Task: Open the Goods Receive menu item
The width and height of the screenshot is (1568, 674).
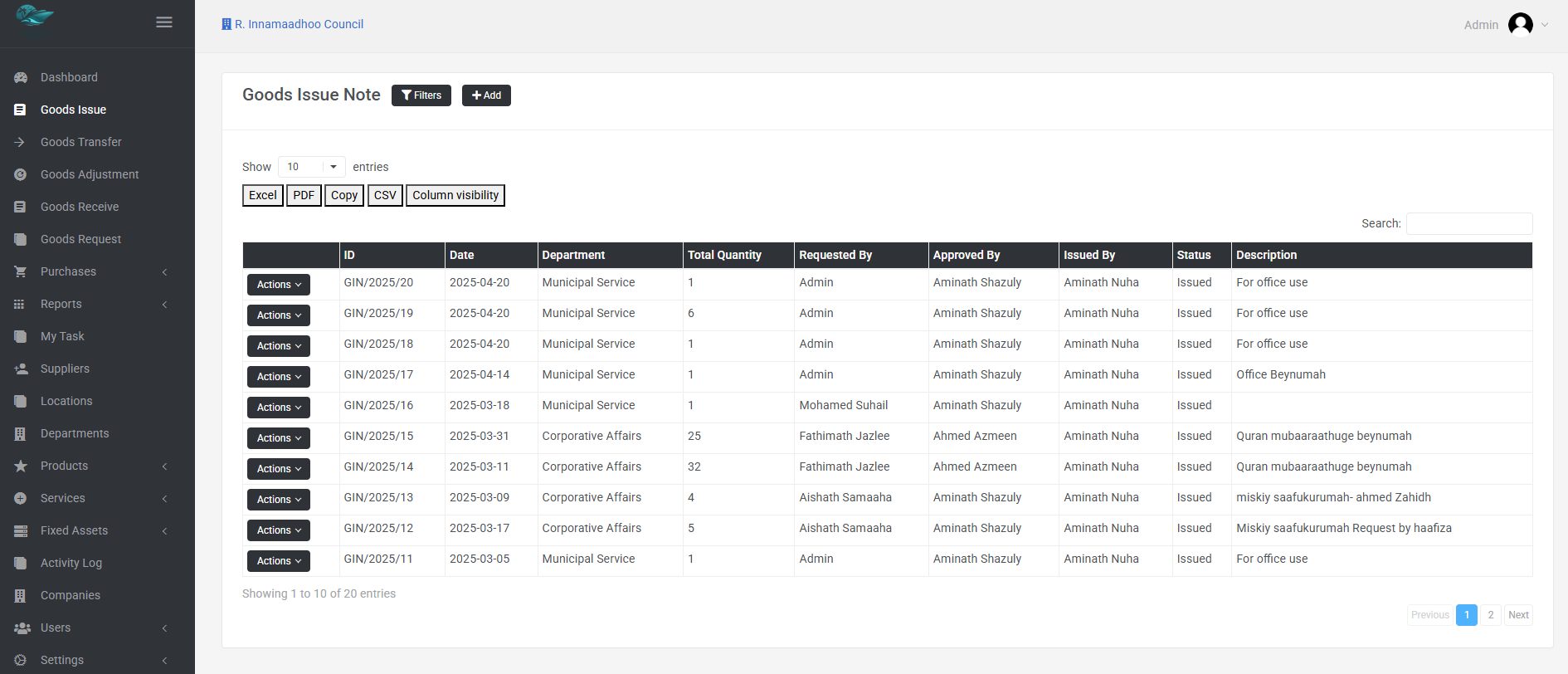Action: click(x=80, y=207)
